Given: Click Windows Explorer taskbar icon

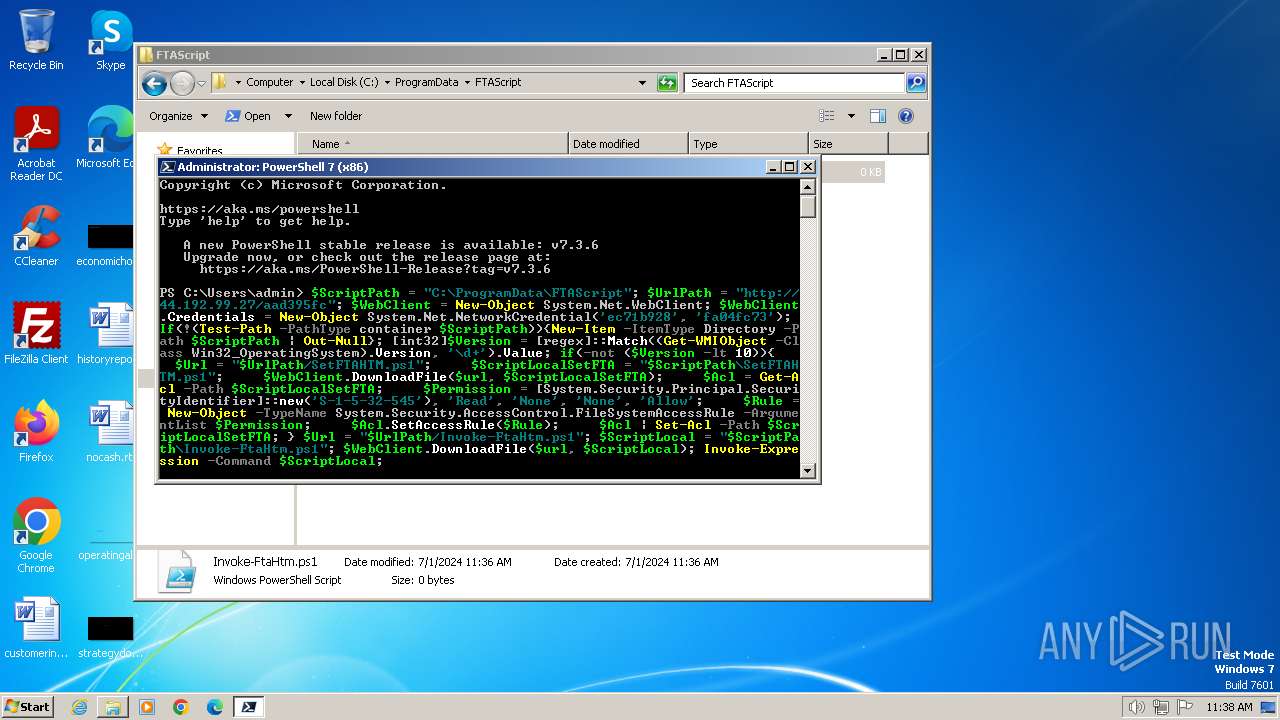Looking at the screenshot, I should 113,707.
